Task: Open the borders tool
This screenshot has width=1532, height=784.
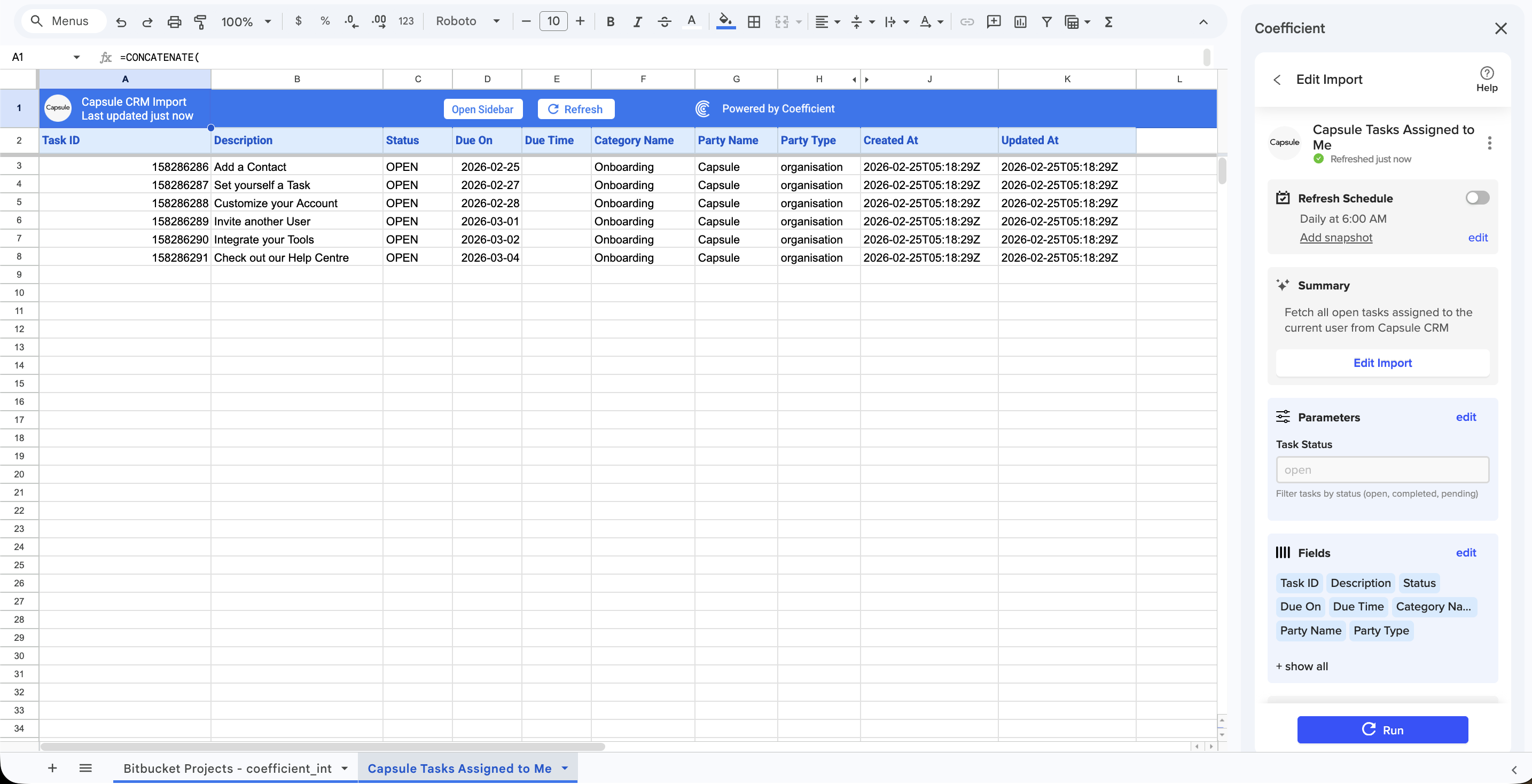Action: [x=754, y=22]
